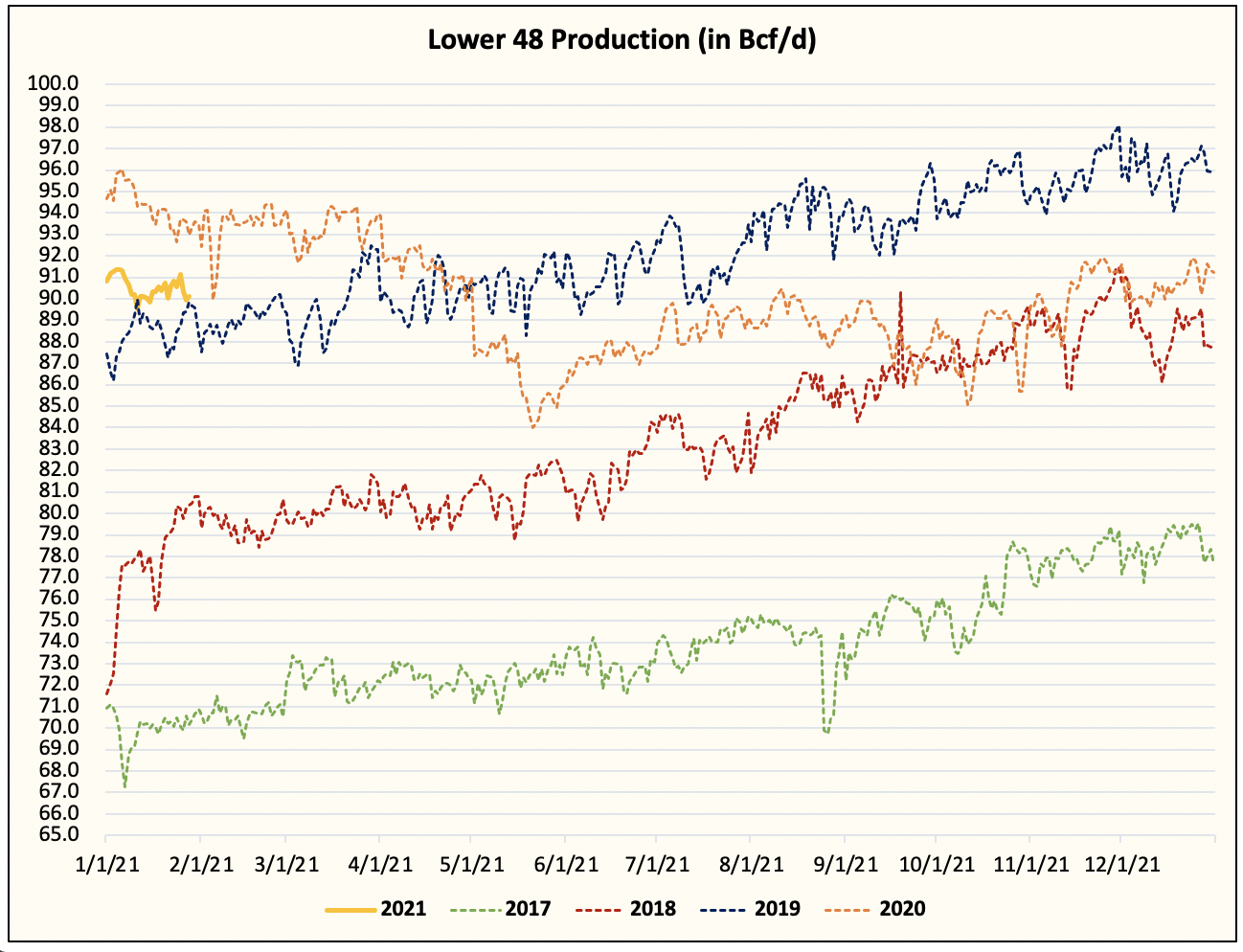The width and height of the screenshot is (1243, 952).
Task: Click the y-axis value "76.0"
Action: pos(56,599)
